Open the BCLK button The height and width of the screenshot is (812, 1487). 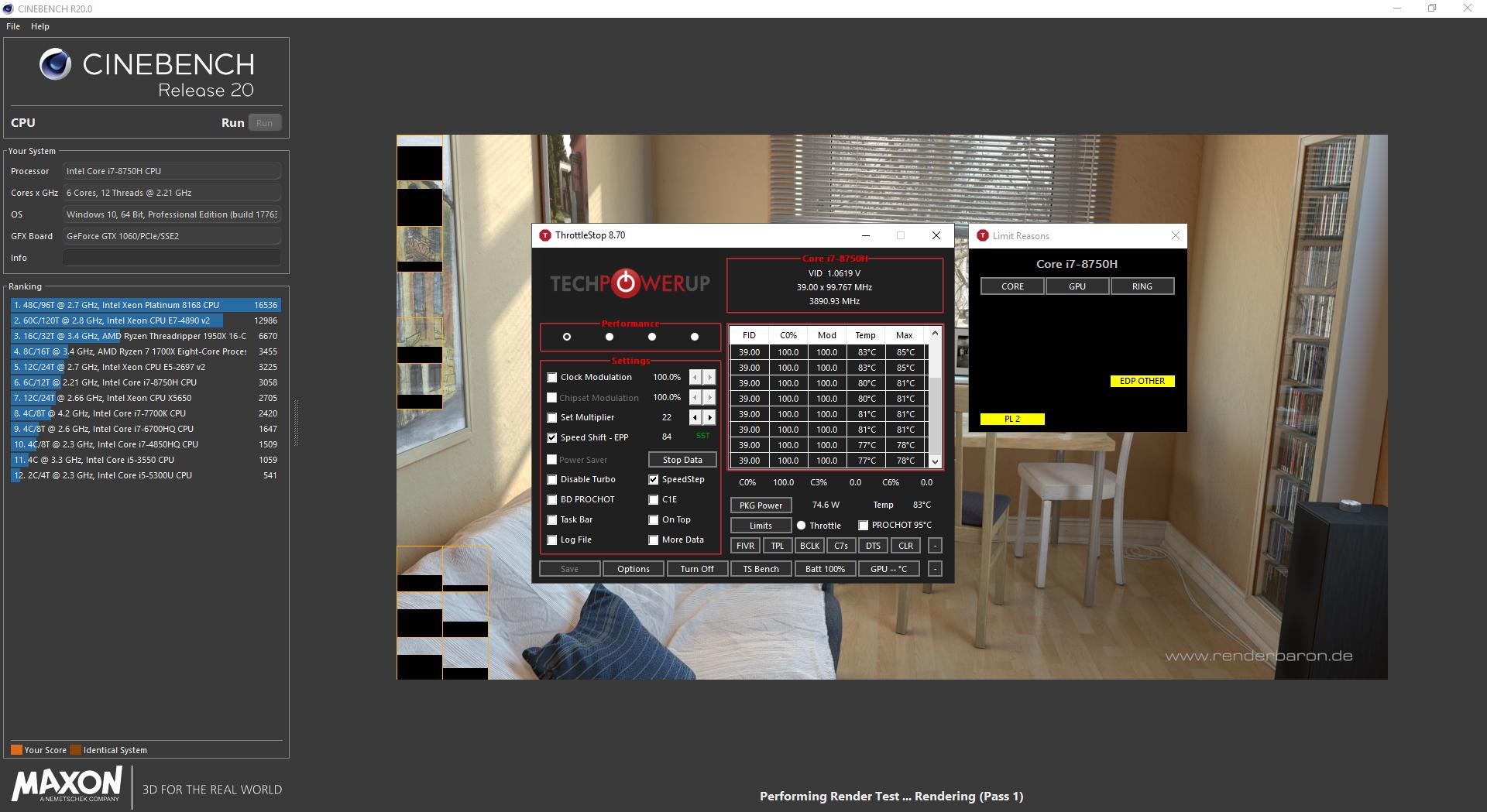tap(809, 546)
